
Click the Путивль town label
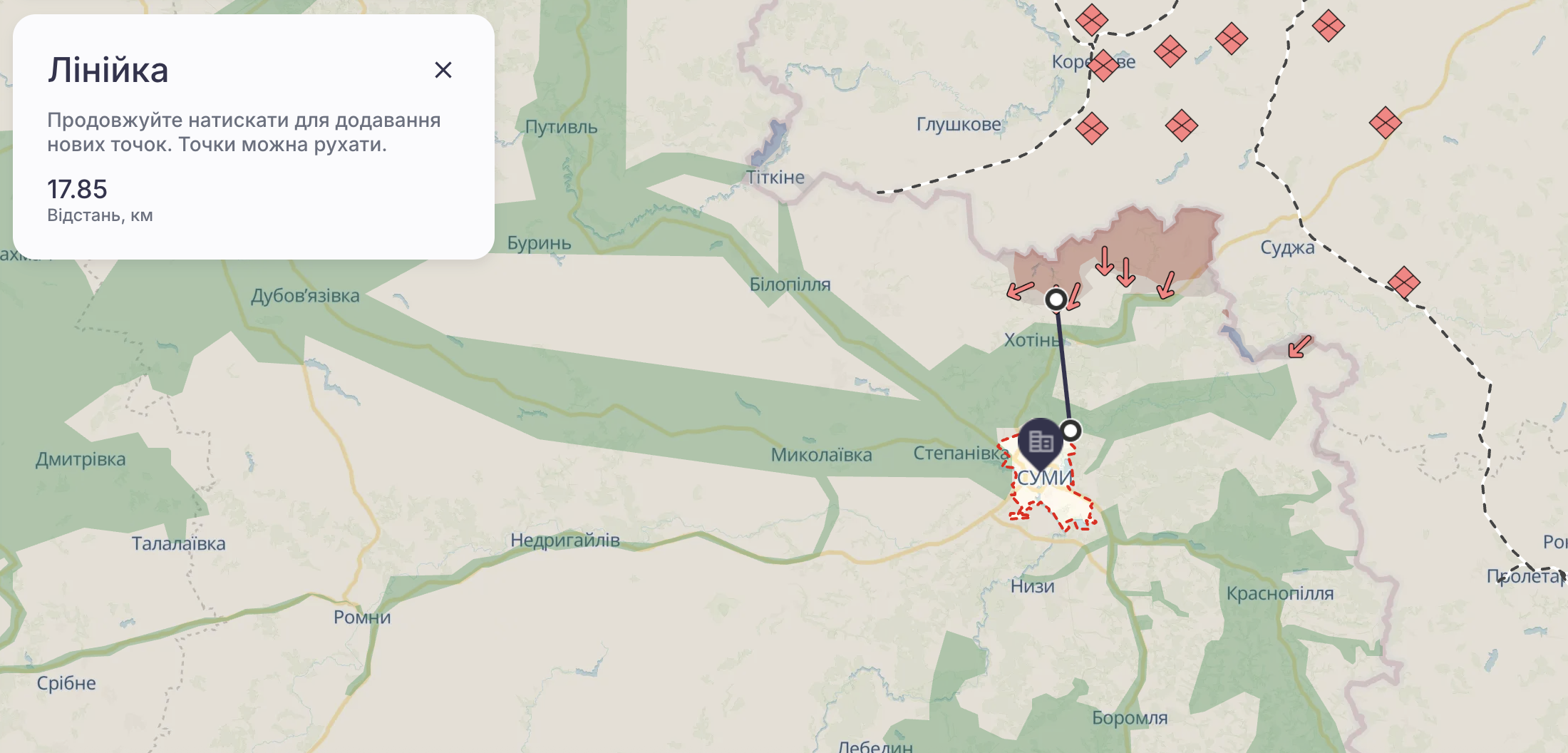click(x=561, y=127)
